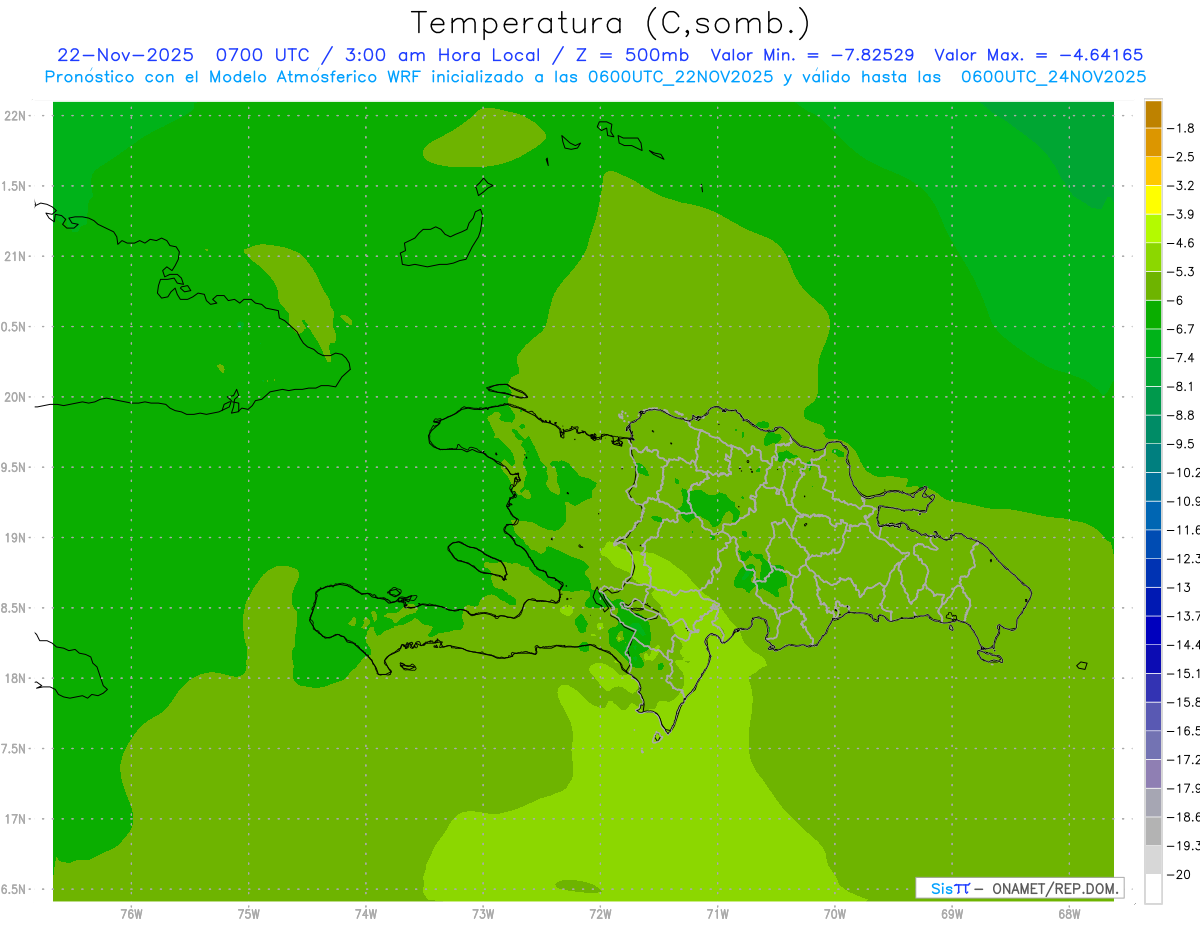Click the '-5.3' color bar value

[1182, 271]
